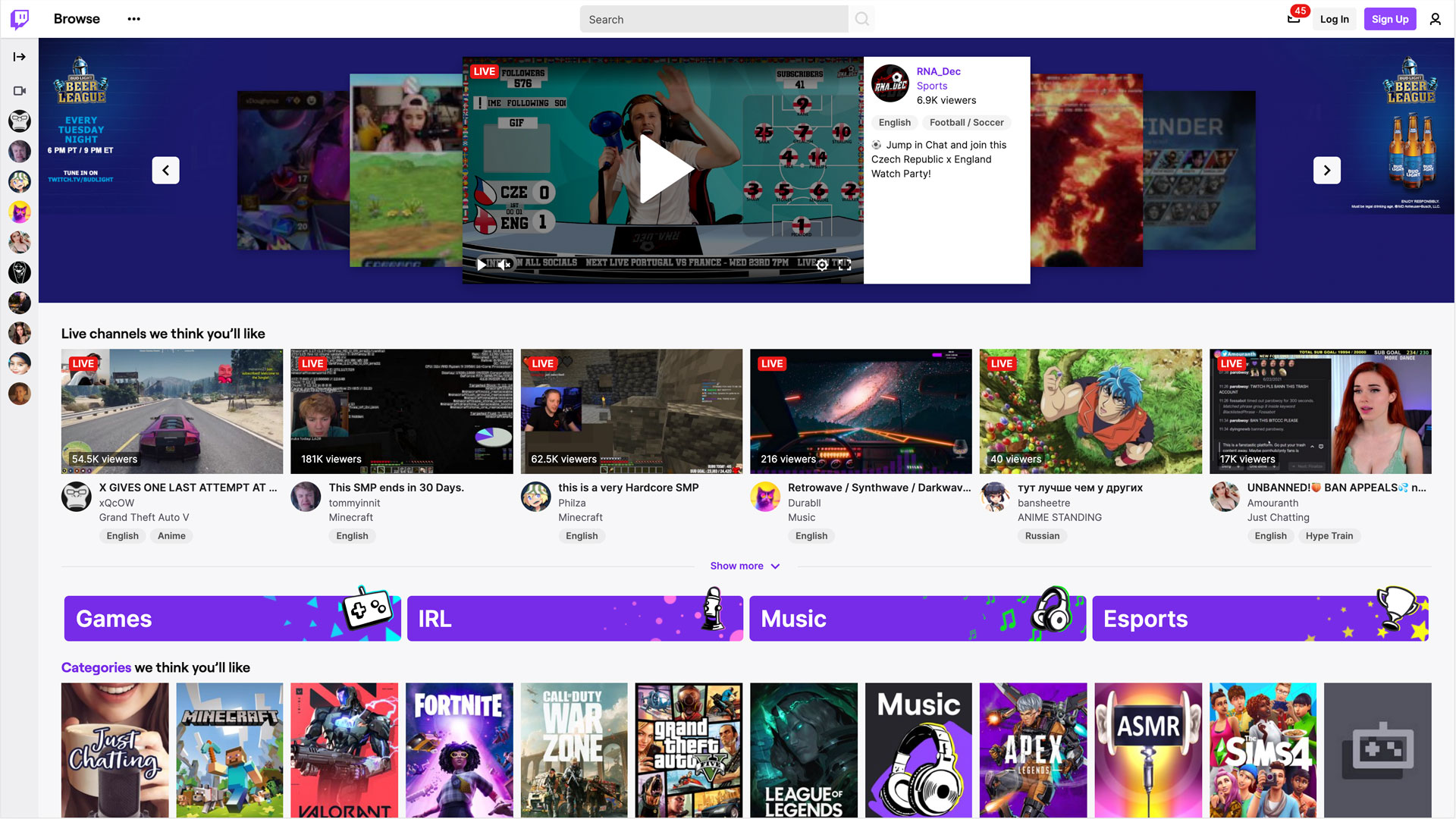The width and height of the screenshot is (1456, 819).
Task: Click the Russian tag under bansheetre
Action: (x=1043, y=536)
